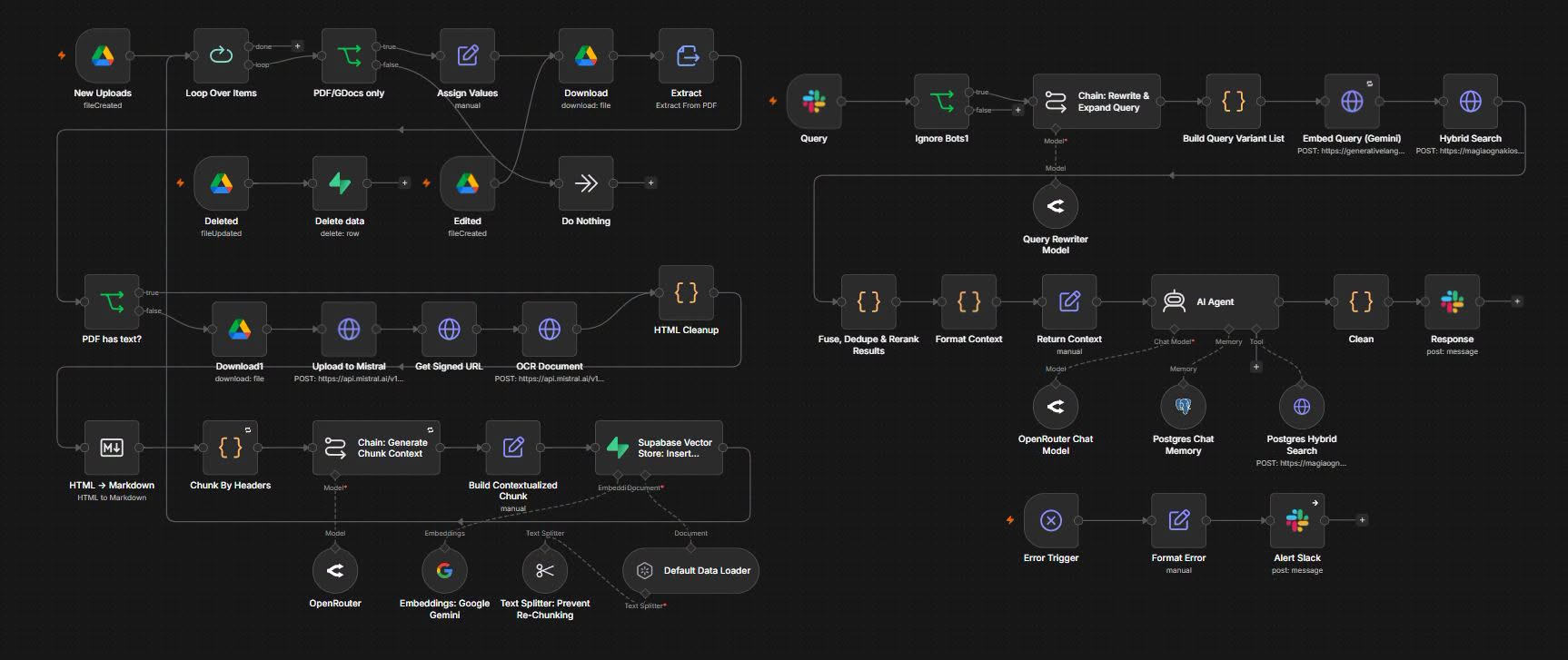Click the Build Query Variant List node
Viewport: 1568px width, 660px height.
(x=1234, y=102)
